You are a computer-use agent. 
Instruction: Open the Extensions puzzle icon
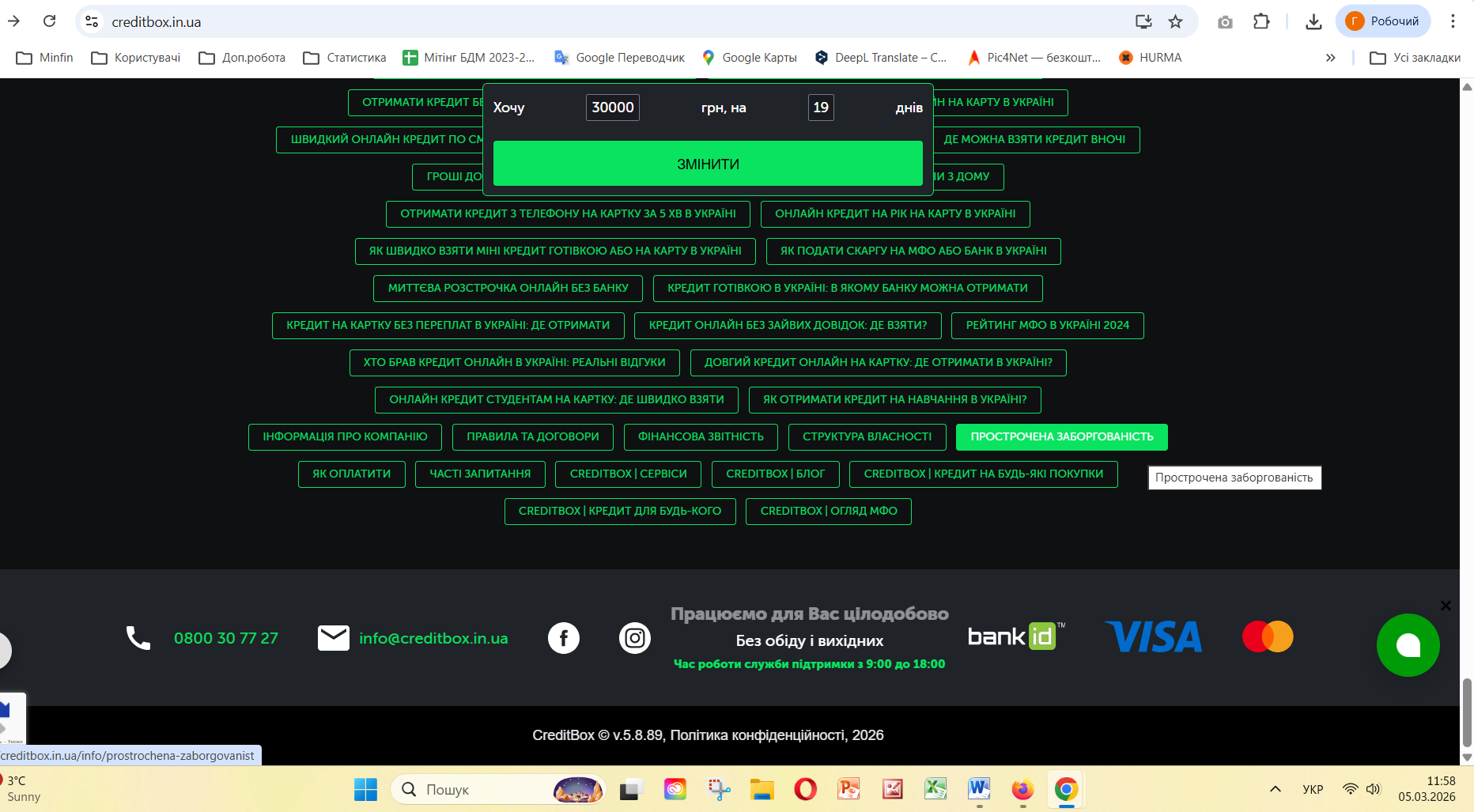tap(1261, 21)
